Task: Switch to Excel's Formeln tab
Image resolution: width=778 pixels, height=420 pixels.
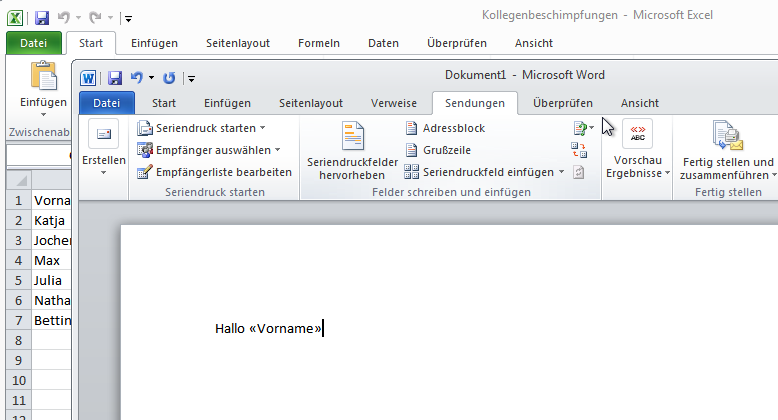Action: (319, 43)
